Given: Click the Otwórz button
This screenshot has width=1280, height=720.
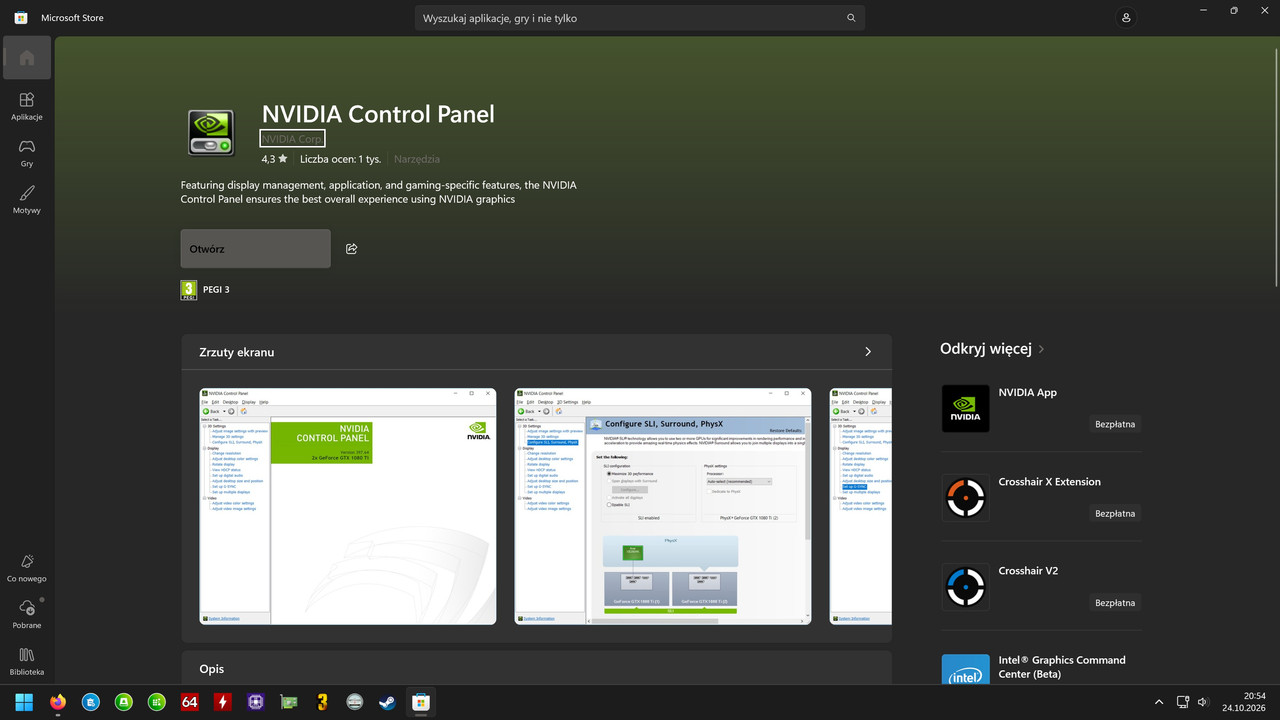Looking at the screenshot, I should pos(255,249).
